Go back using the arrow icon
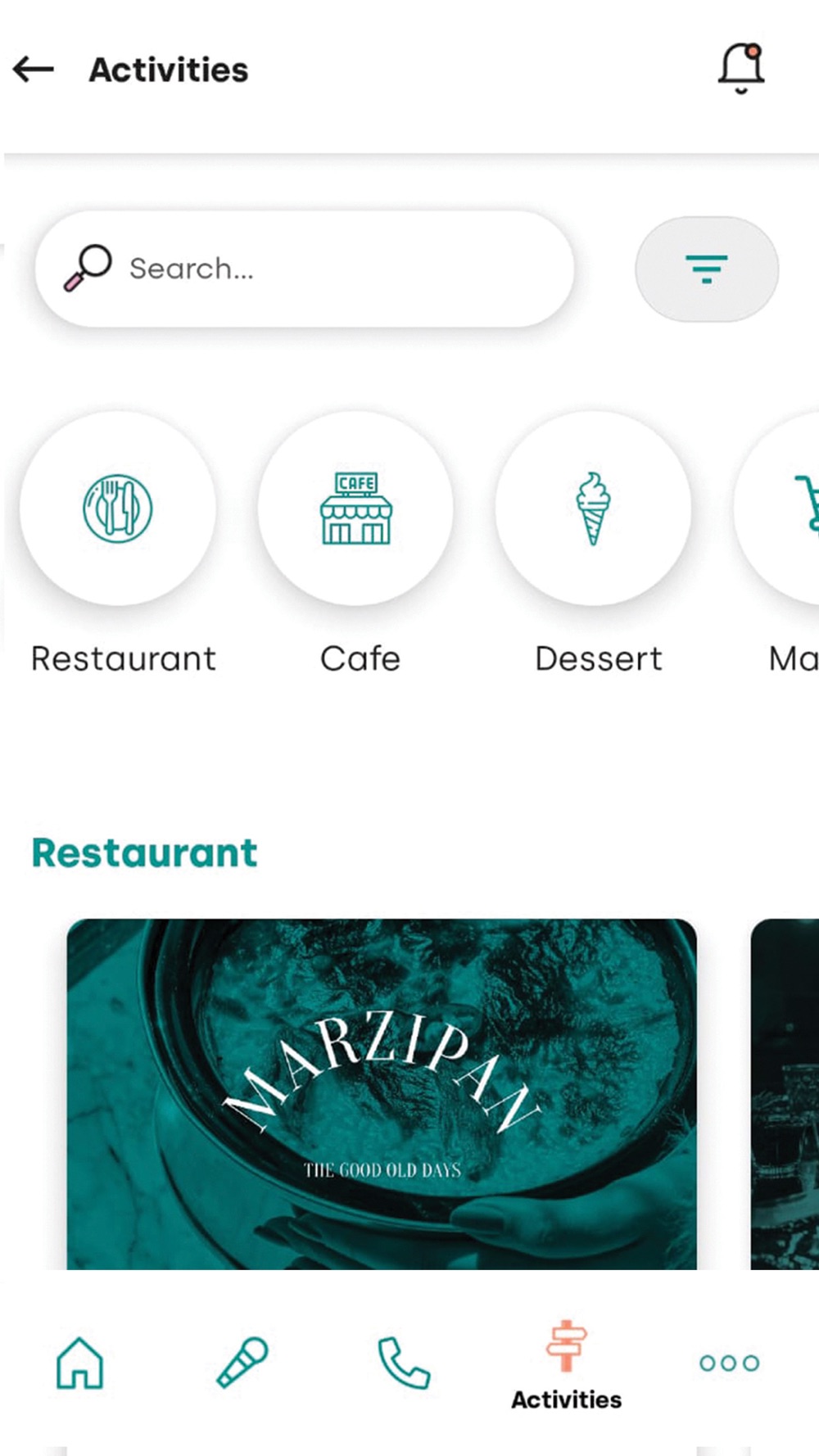 (x=34, y=70)
